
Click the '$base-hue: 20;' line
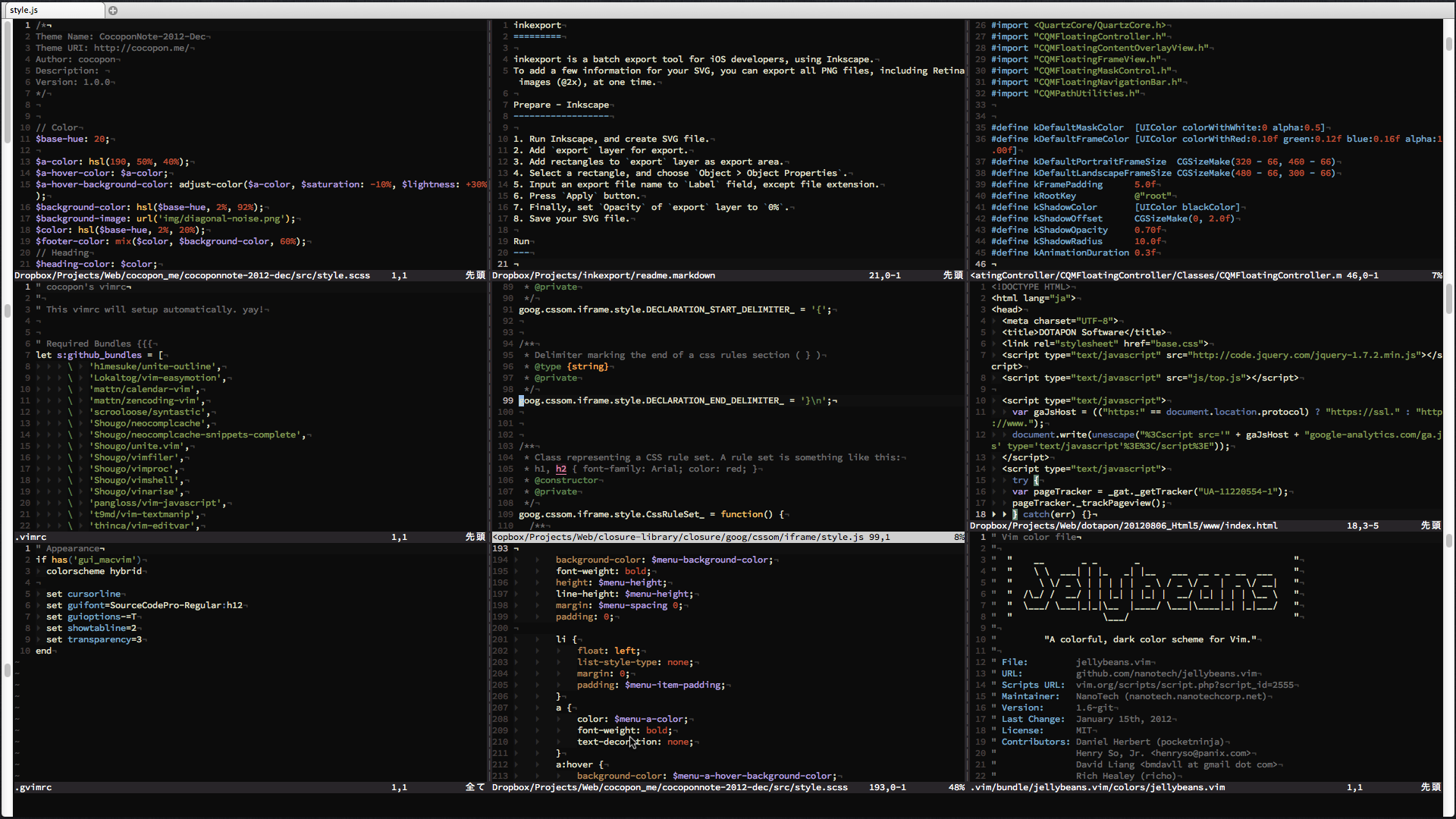[x=73, y=139]
